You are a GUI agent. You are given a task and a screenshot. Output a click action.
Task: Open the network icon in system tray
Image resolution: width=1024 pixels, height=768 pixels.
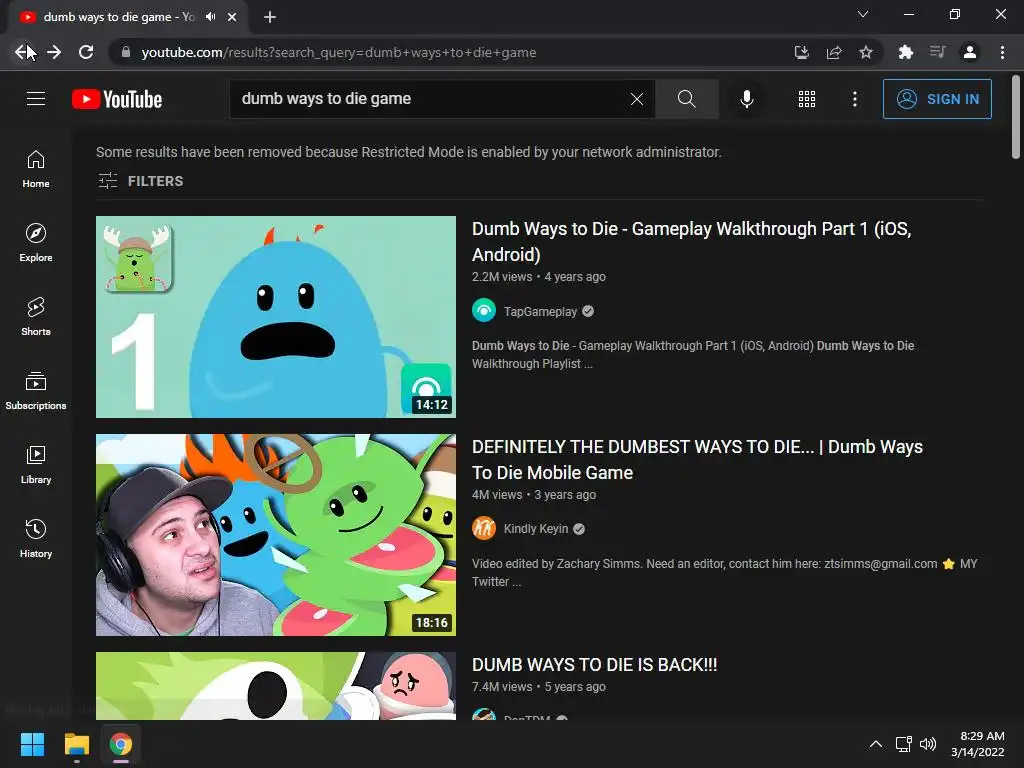coord(904,744)
